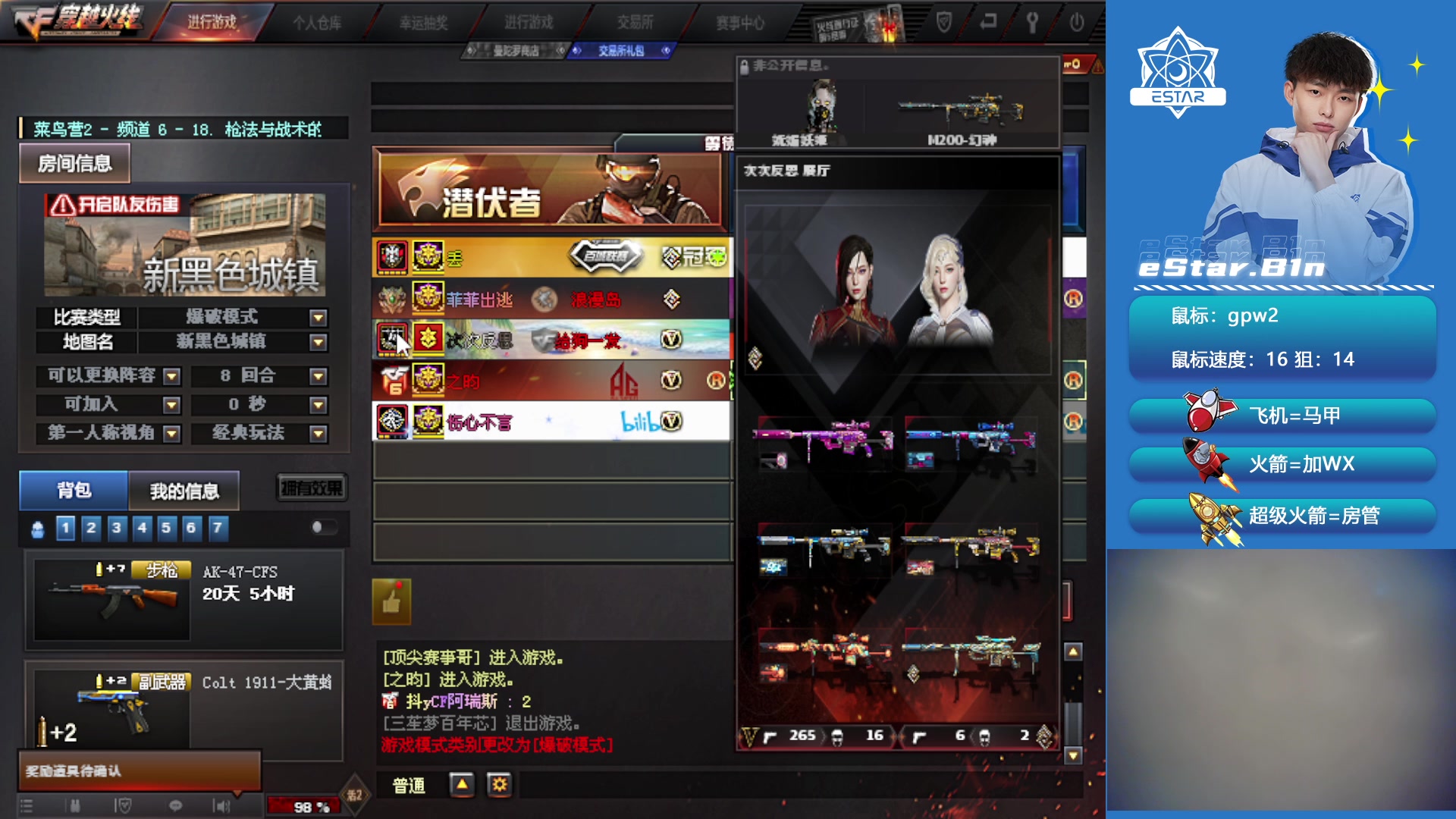This screenshot has width=1456, height=819.
Task: Click the 奖励道具待确认 notification
Action: 140,771
